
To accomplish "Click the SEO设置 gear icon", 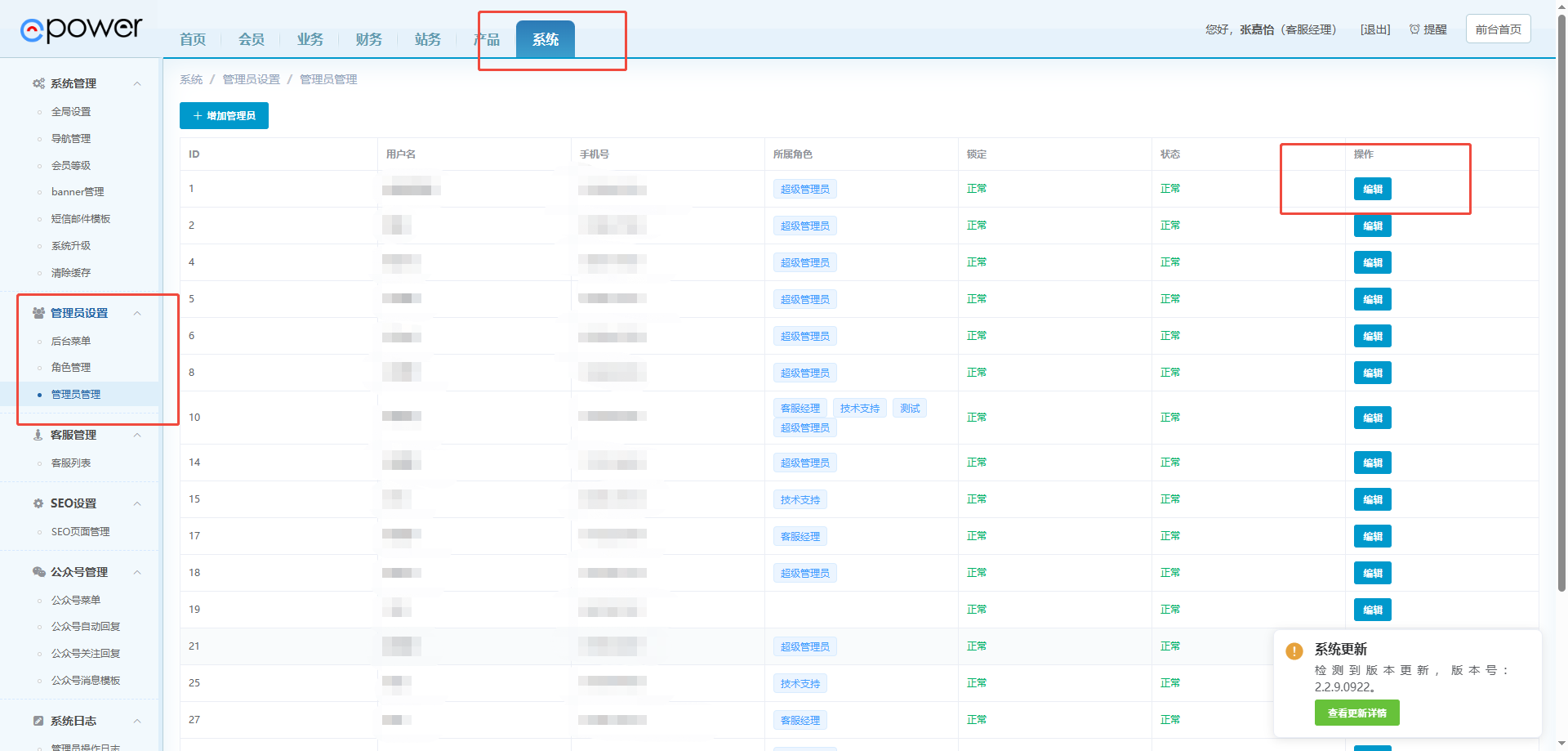I will click(x=38, y=503).
